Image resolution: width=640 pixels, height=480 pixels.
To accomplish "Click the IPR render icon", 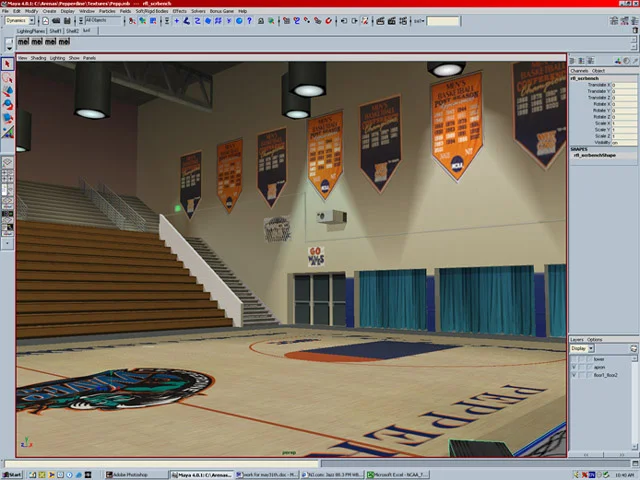I will coord(391,21).
